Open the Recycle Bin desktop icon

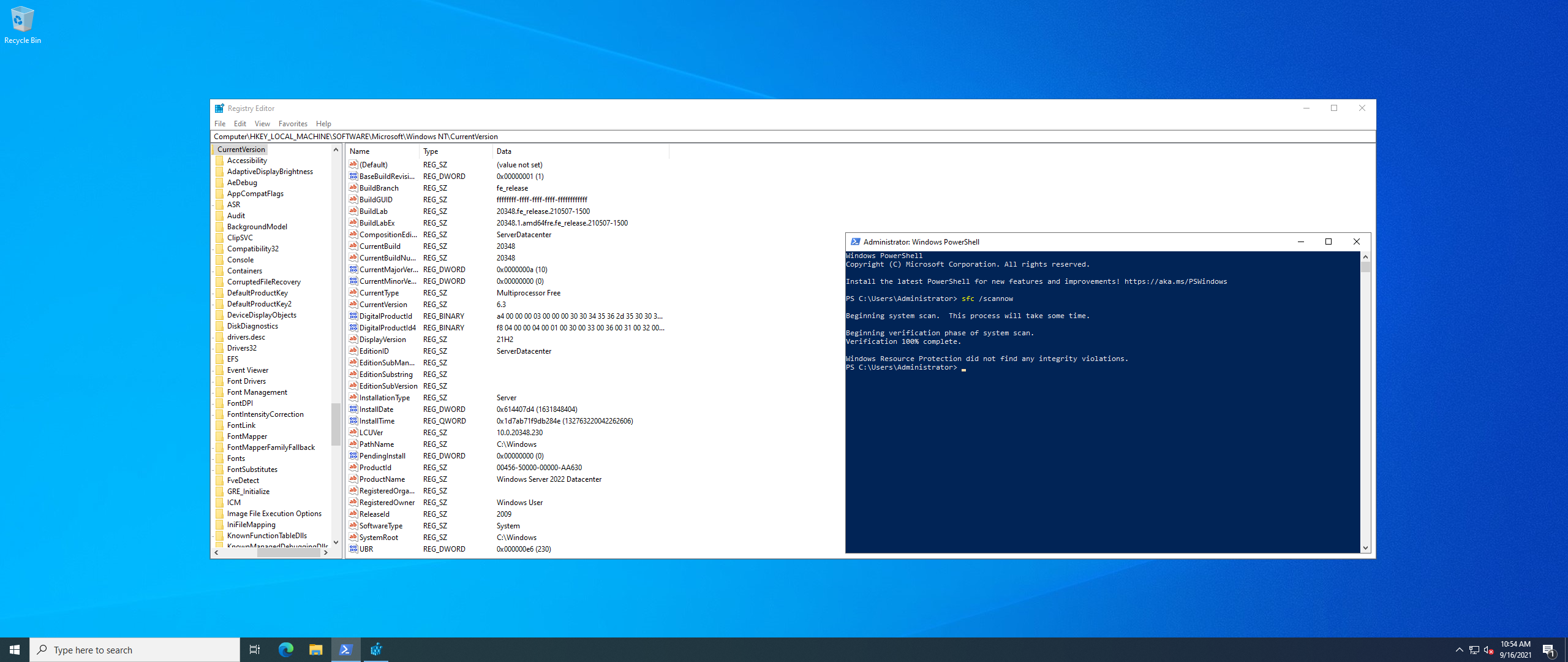(23, 25)
